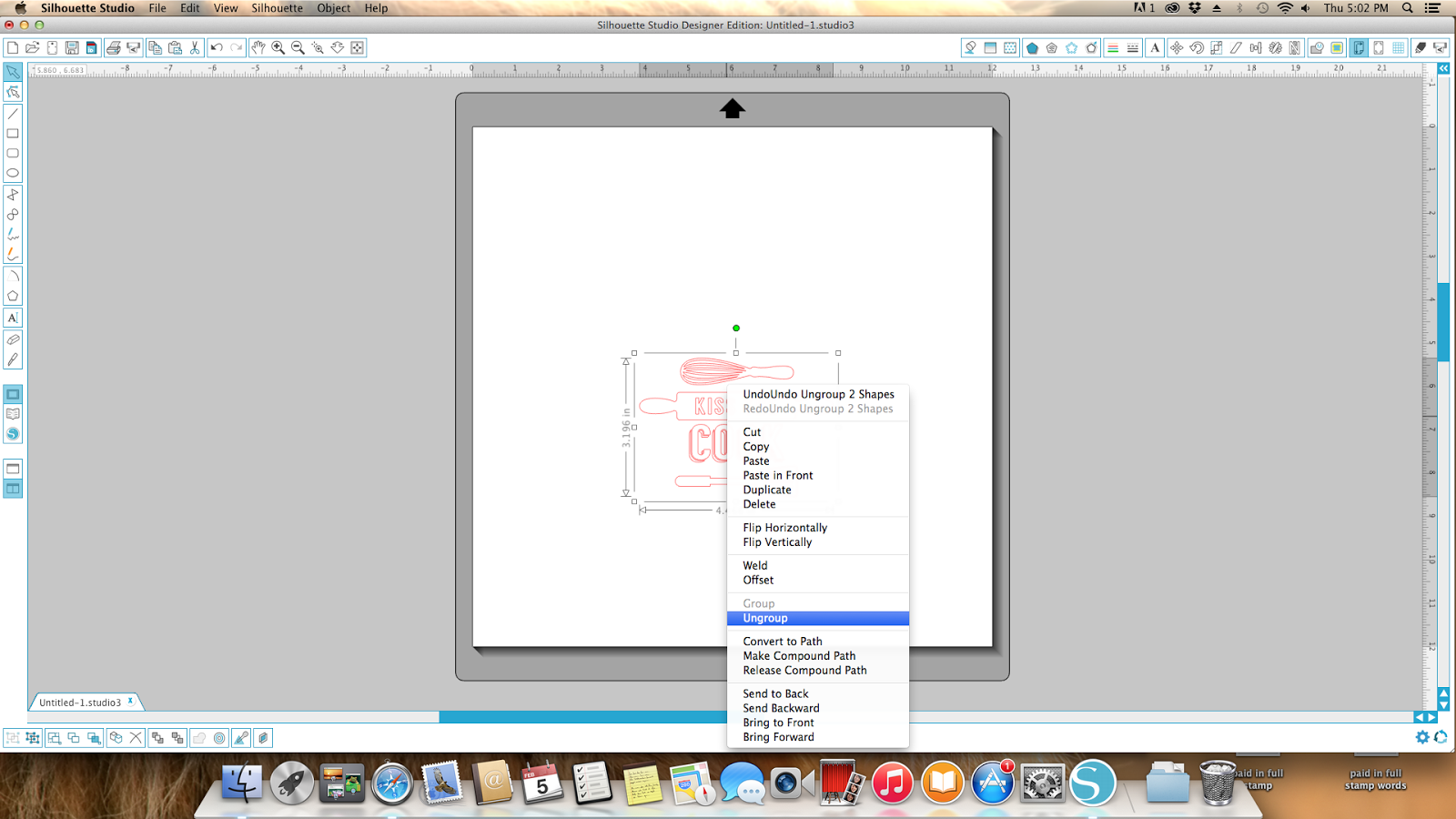1456x819 pixels.
Task: Collapse the right side panel arrow
Action: click(1443, 68)
